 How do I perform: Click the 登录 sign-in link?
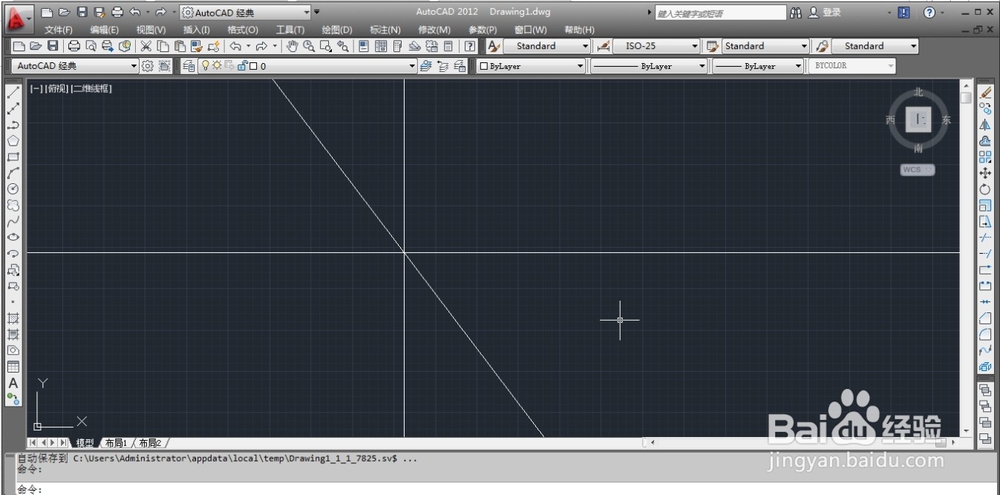point(832,12)
